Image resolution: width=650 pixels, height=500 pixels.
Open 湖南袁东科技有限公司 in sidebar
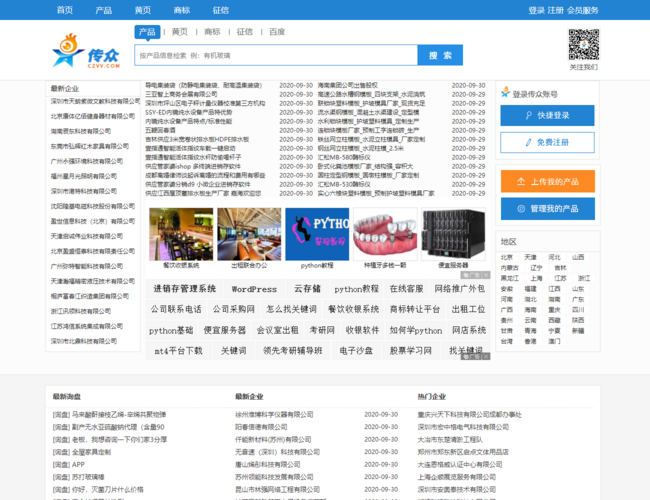(81, 131)
